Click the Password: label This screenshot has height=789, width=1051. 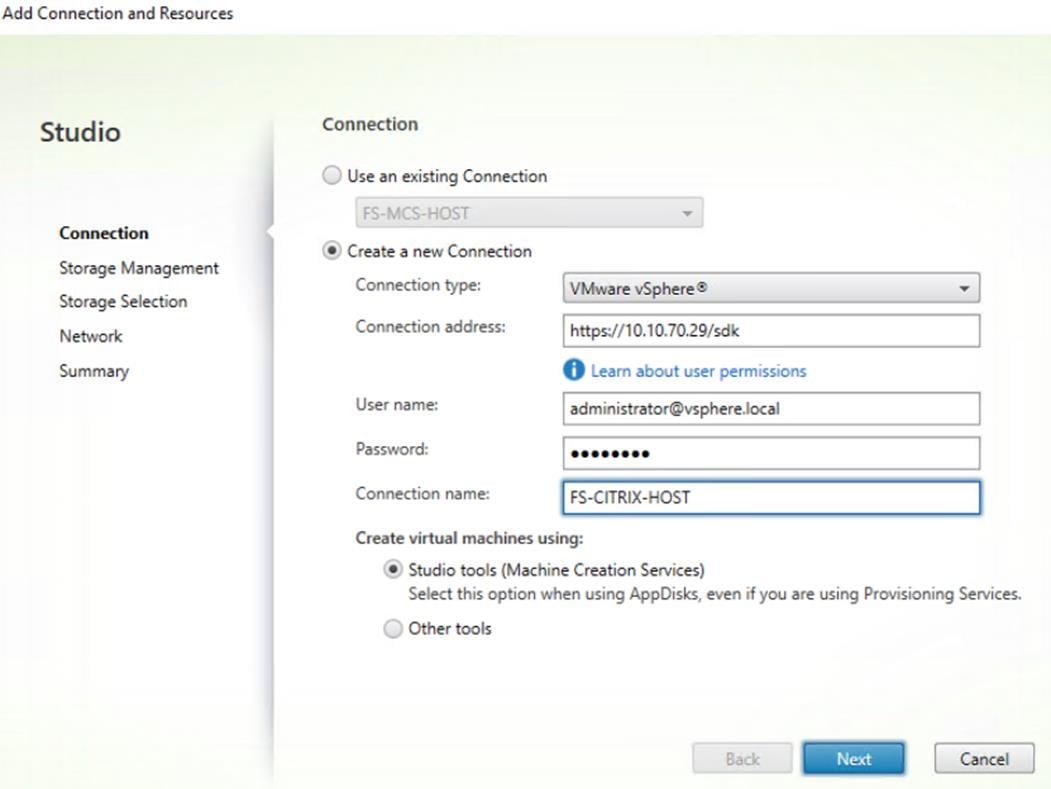tap(392, 448)
